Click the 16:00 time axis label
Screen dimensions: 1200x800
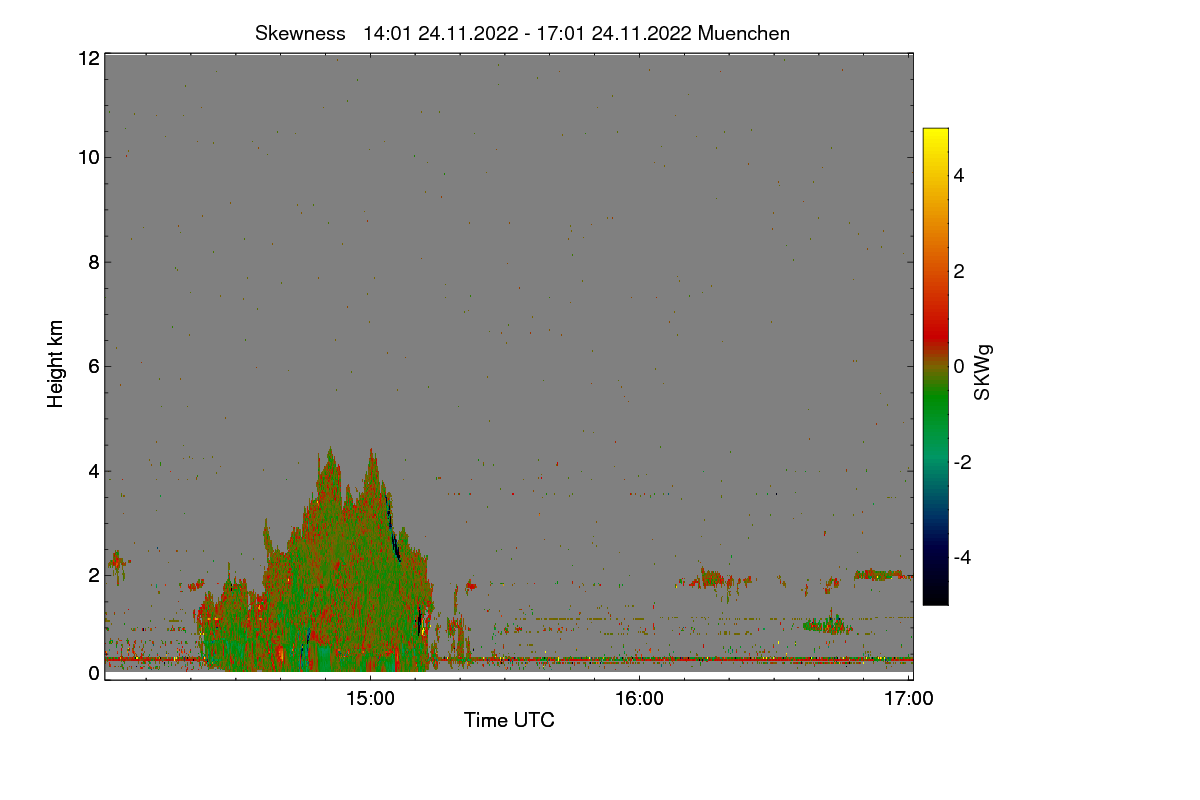pos(639,700)
